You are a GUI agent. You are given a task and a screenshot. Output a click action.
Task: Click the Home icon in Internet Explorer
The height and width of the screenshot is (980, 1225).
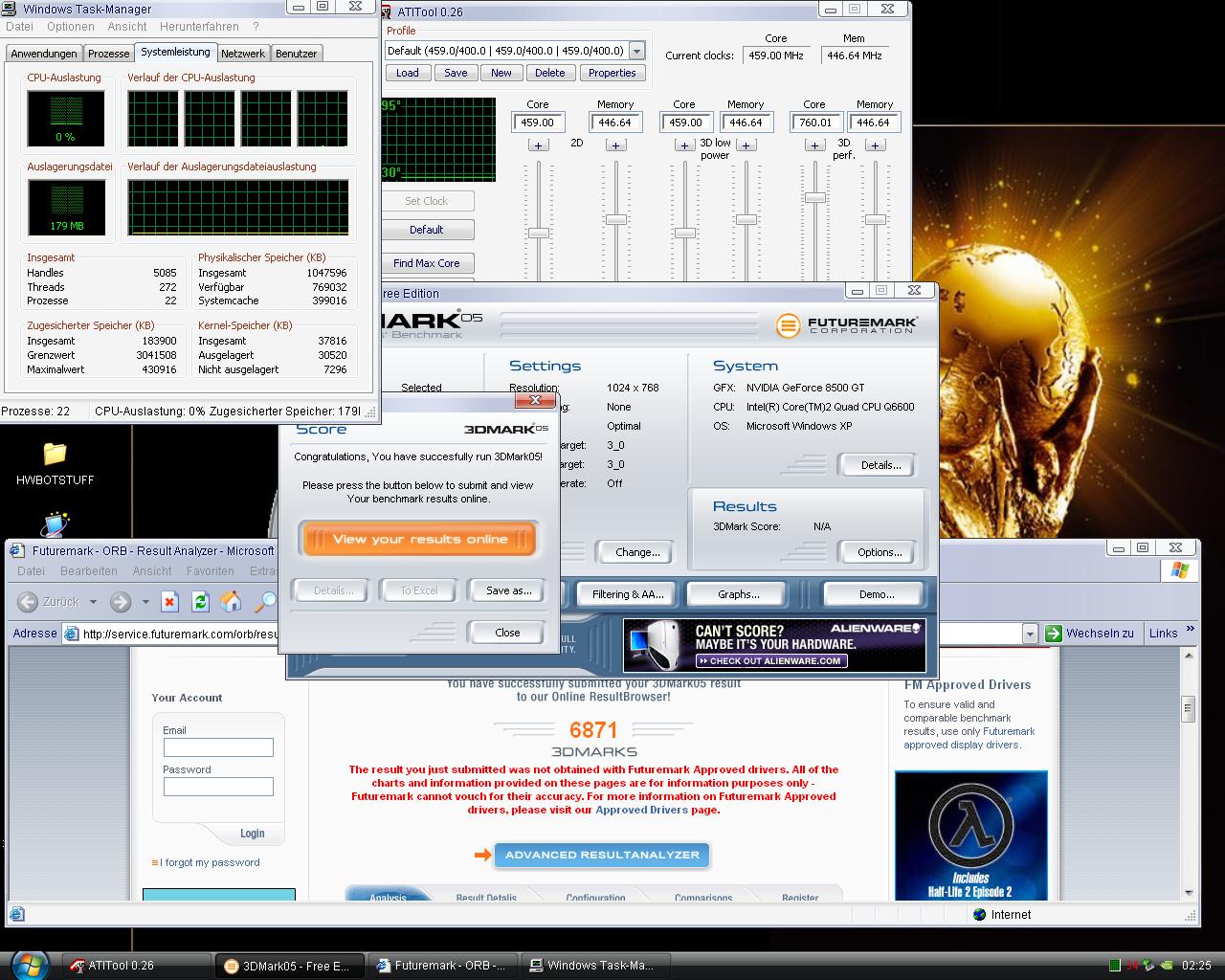pyautogui.click(x=231, y=601)
